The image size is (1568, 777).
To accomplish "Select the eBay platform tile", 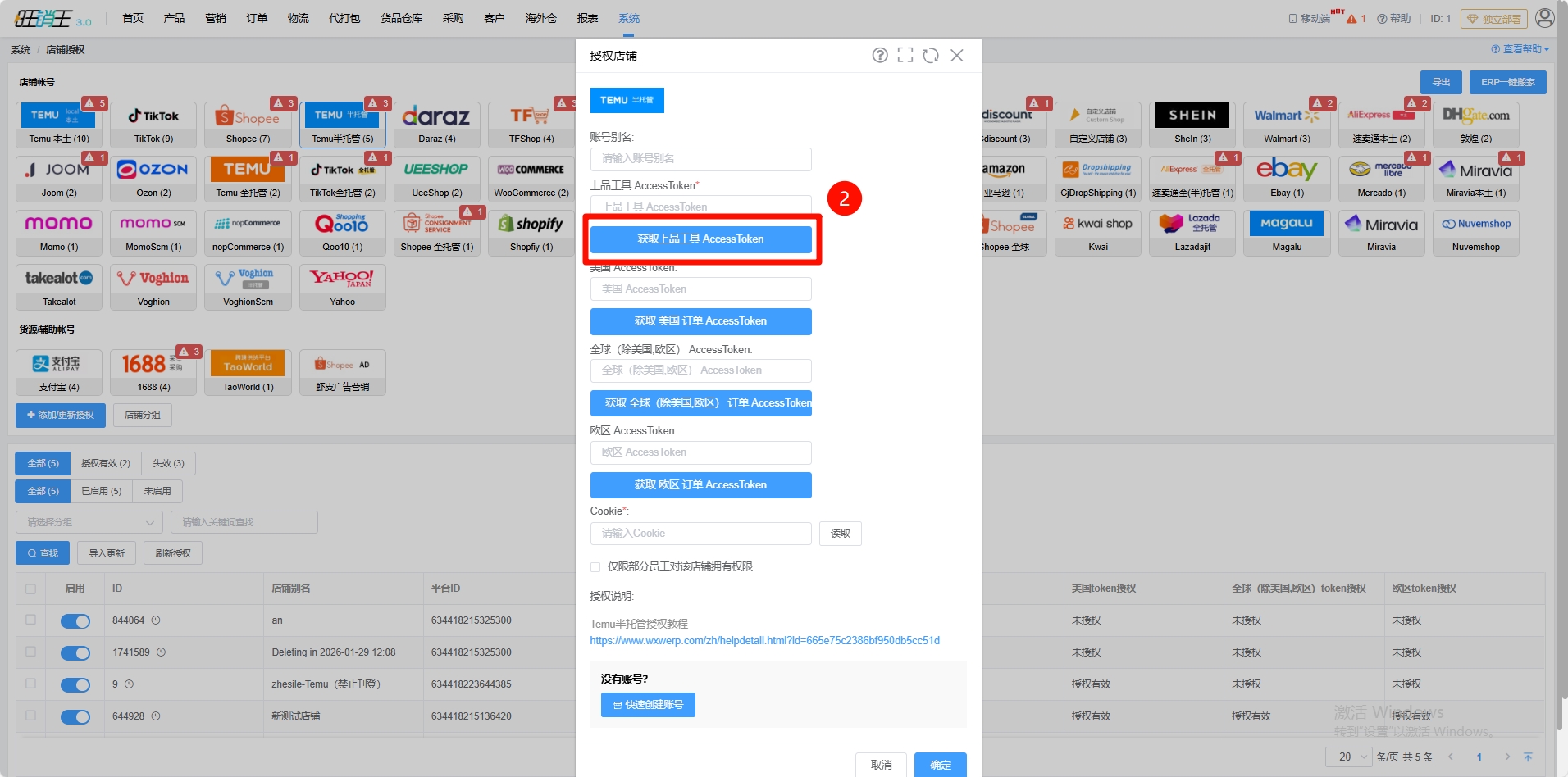I will (1287, 179).
